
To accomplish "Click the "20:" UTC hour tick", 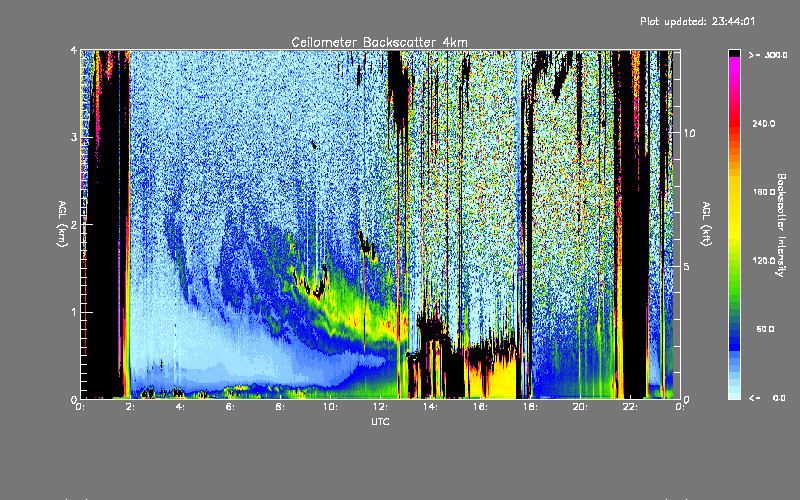I will (x=580, y=407).
